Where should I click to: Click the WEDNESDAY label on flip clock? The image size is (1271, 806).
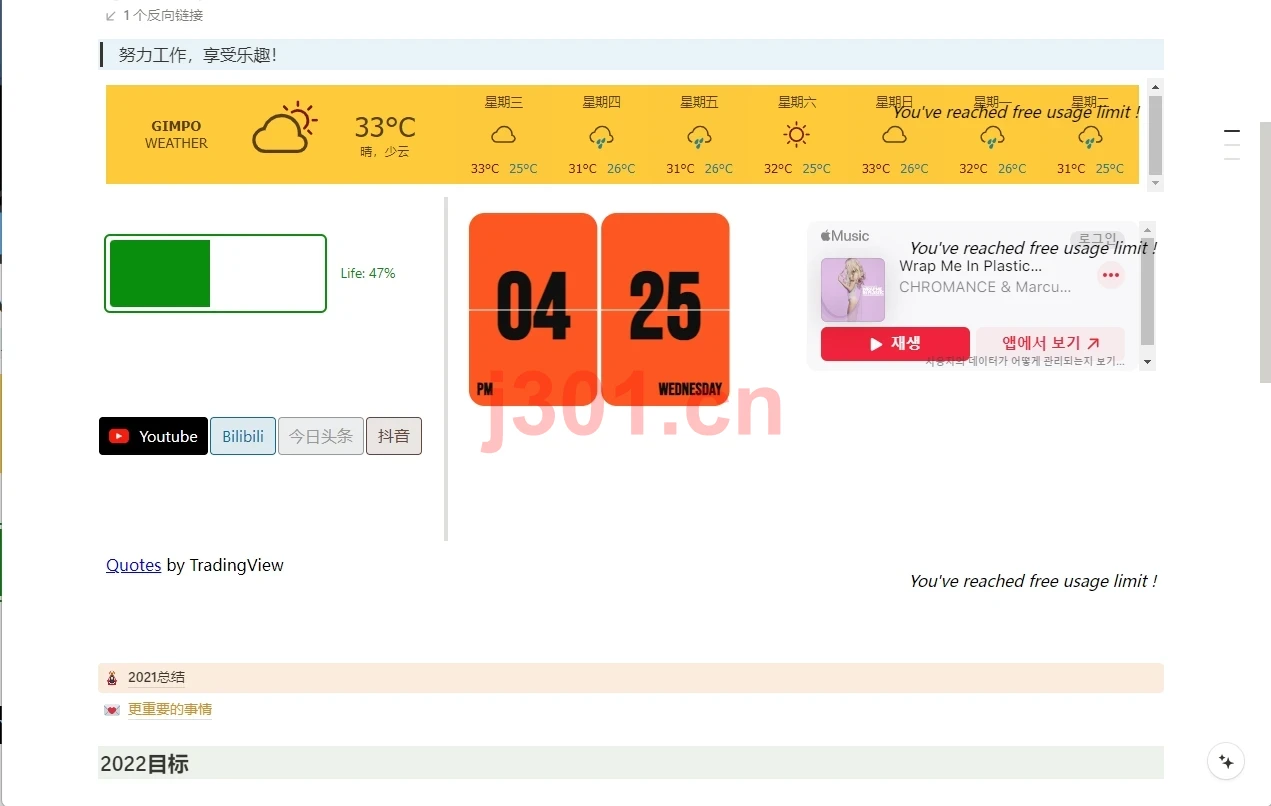[x=690, y=390]
